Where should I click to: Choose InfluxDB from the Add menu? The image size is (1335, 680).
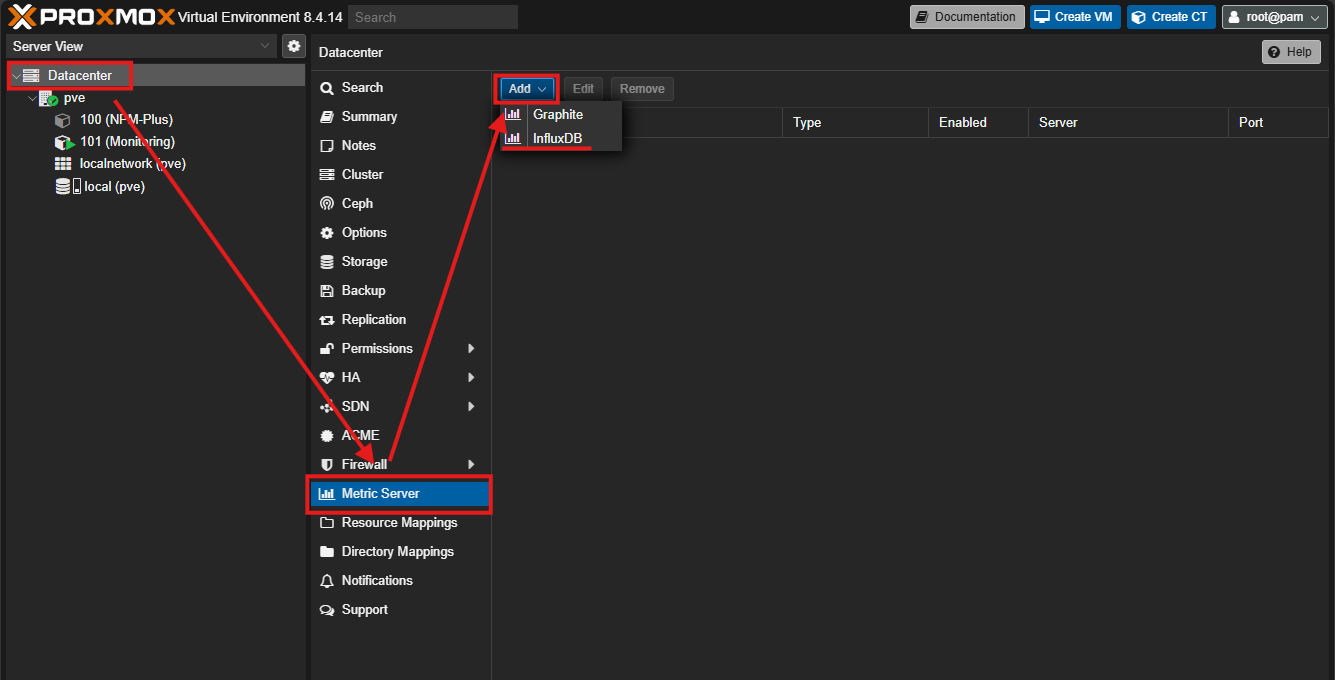coord(561,139)
